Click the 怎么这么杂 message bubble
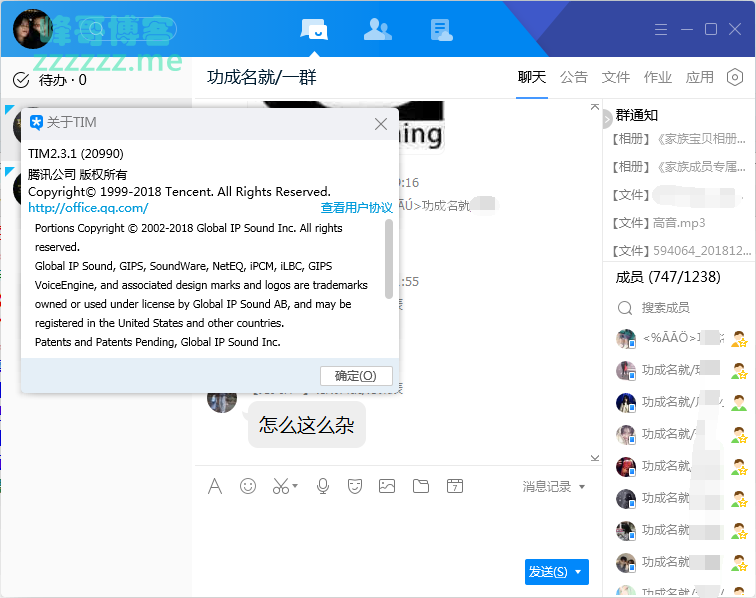 tap(307, 425)
